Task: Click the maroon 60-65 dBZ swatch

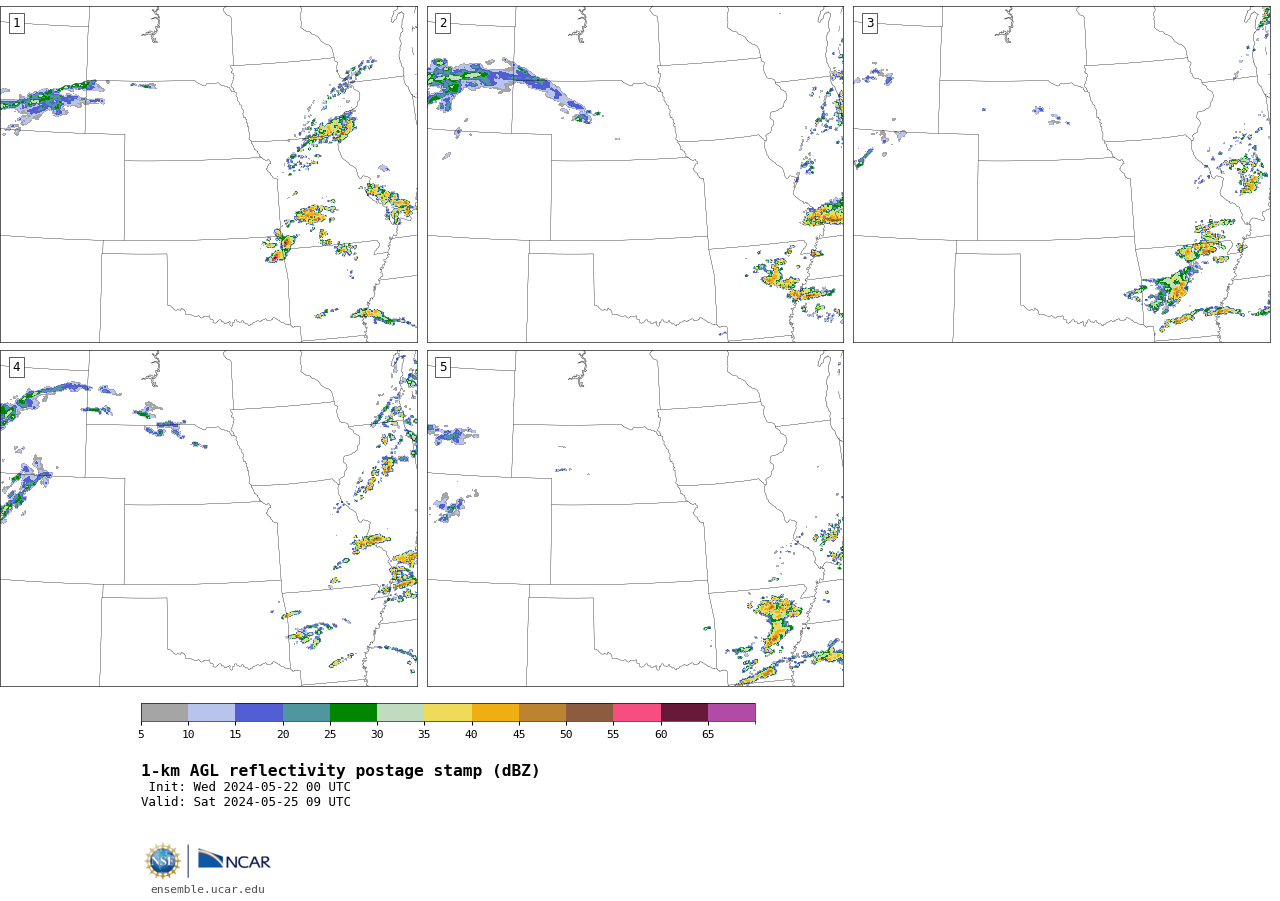Action: (x=684, y=713)
